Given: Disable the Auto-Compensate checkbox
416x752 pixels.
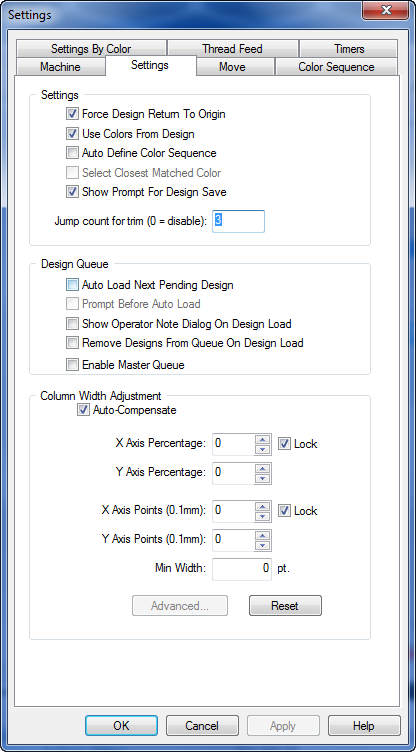Looking at the screenshot, I should point(83,410).
